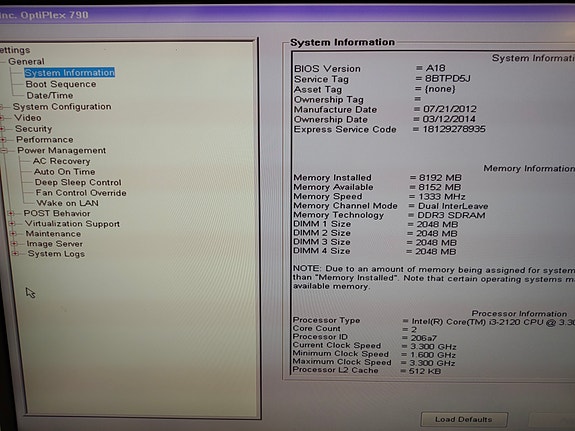Open Deep Sleep Control settings

pos(78,182)
